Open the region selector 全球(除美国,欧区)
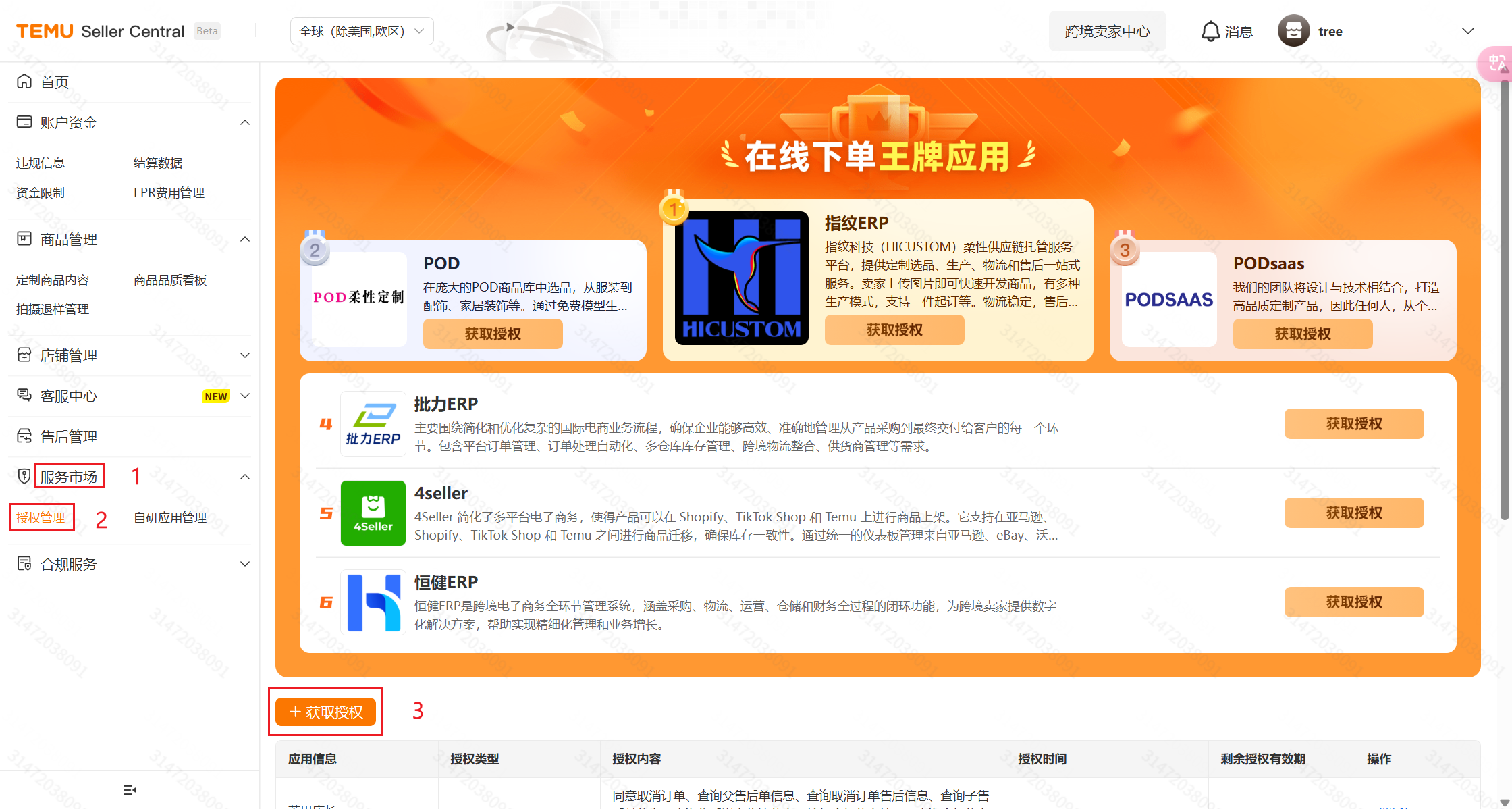 coord(362,31)
